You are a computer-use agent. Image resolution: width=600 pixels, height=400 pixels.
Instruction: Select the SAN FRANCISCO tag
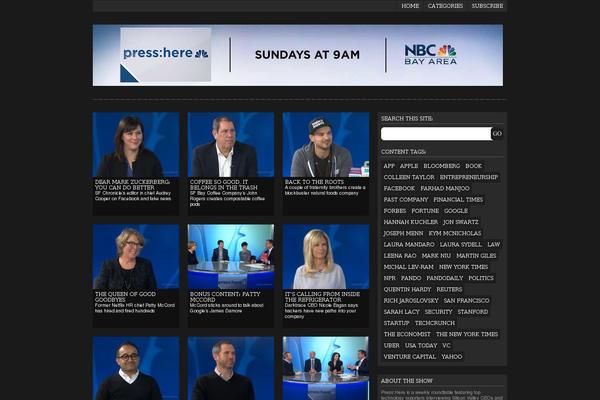pos(466,300)
